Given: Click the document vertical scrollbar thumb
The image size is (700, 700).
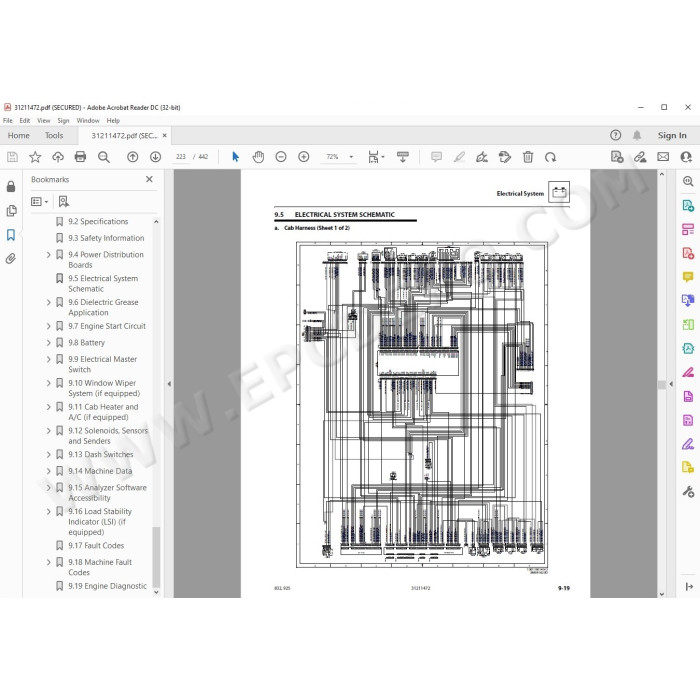Looking at the screenshot, I should click(662, 384).
